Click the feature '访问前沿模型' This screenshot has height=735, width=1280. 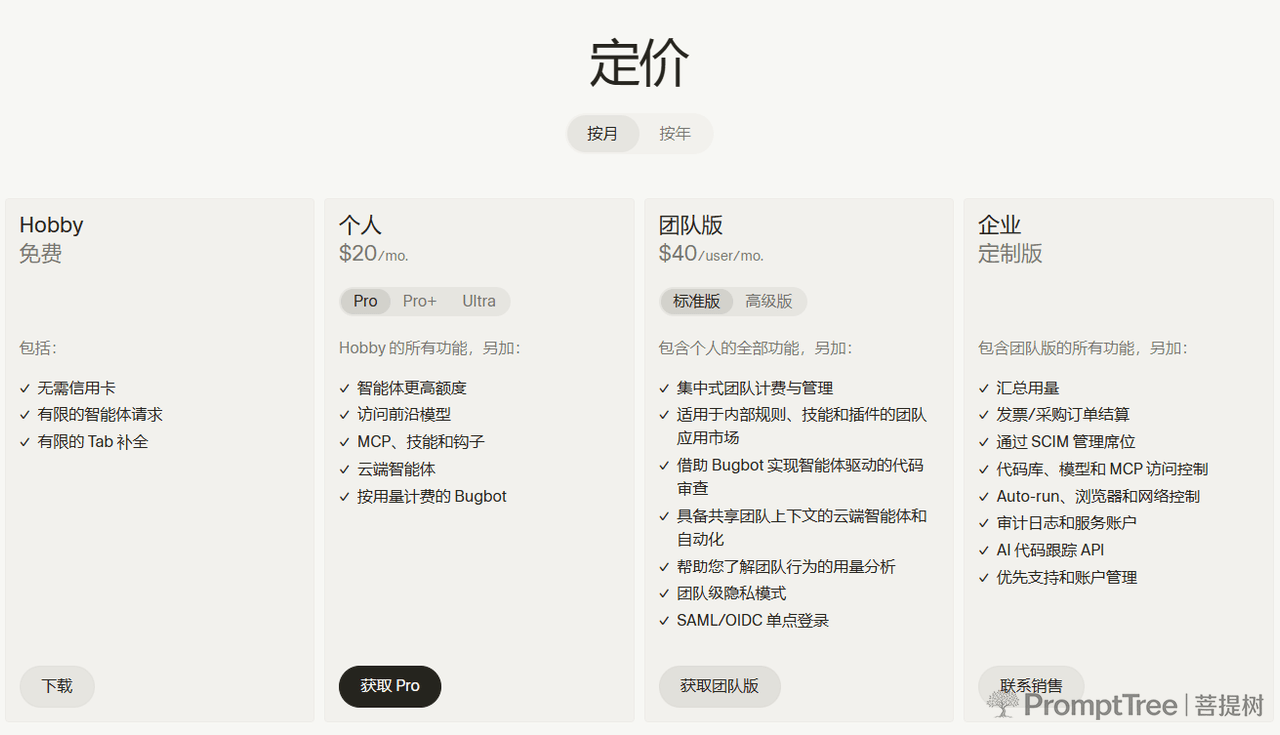point(404,414)
